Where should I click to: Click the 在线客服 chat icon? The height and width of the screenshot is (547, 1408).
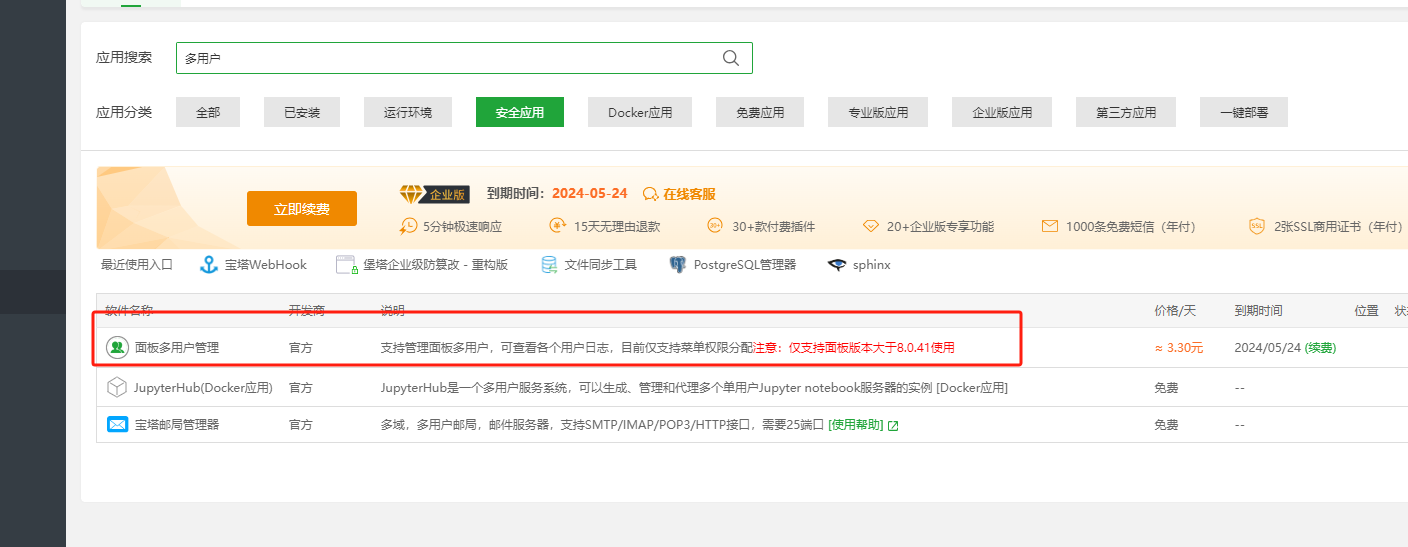(x=651, y=194)
